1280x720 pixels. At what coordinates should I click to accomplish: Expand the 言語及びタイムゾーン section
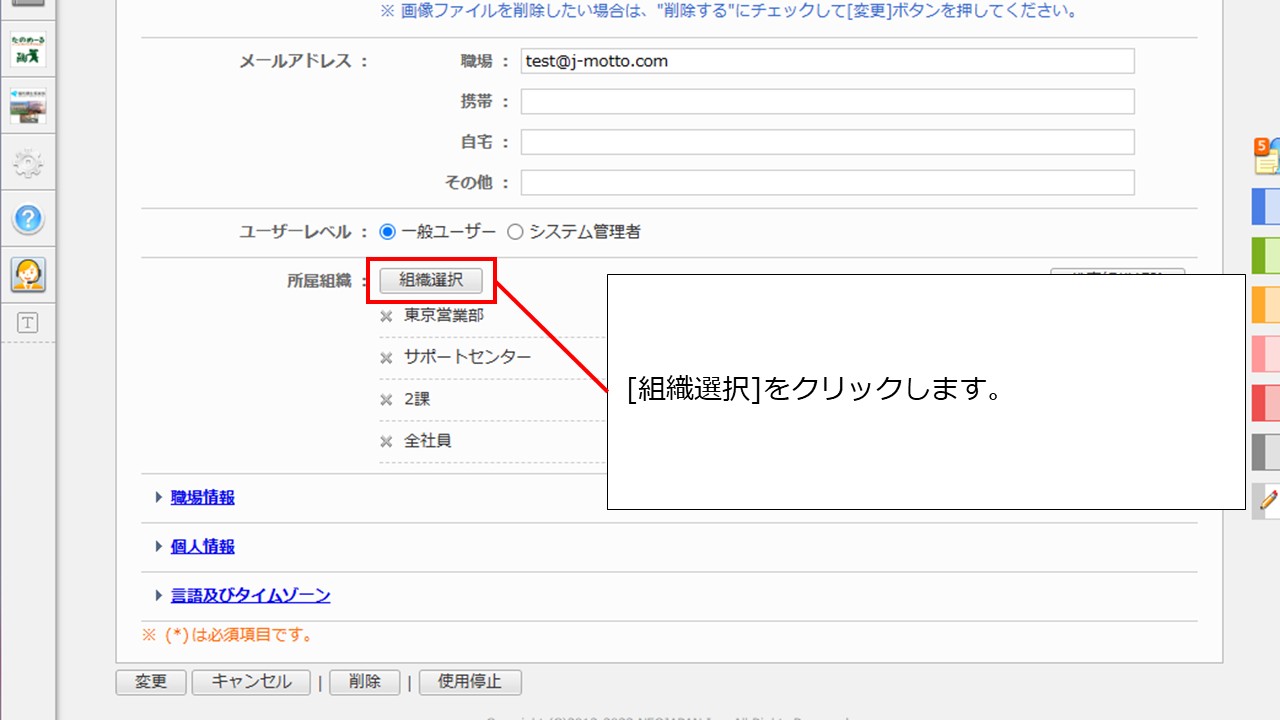coord(250,595)
